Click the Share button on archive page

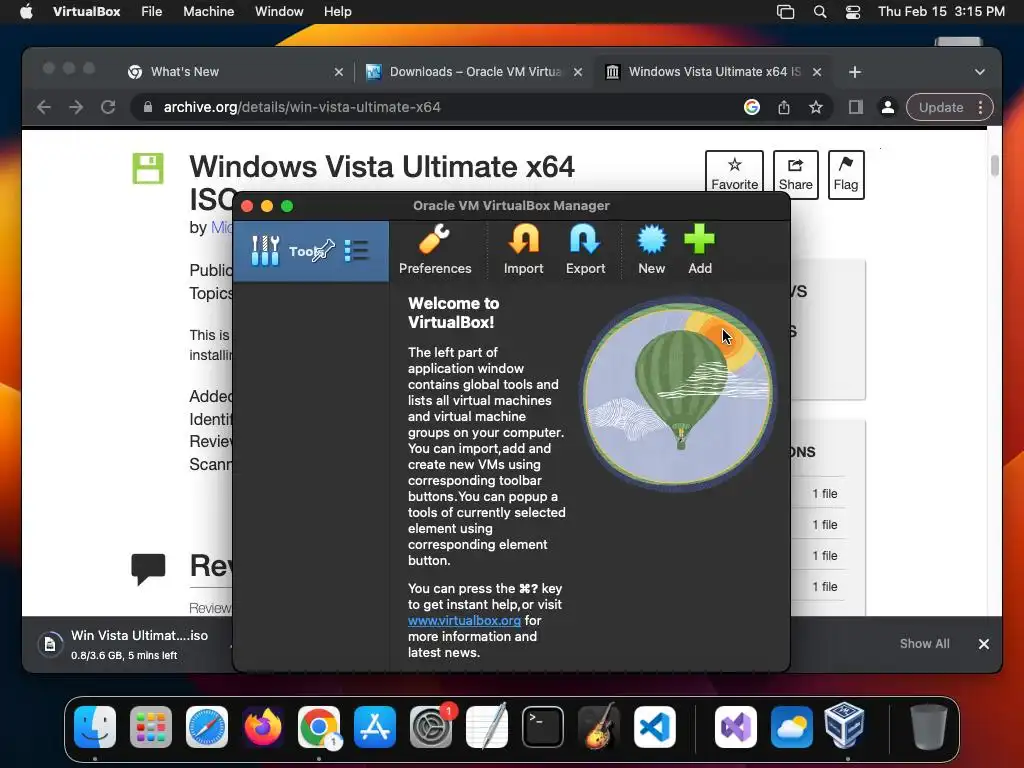(x=795, y=174)
